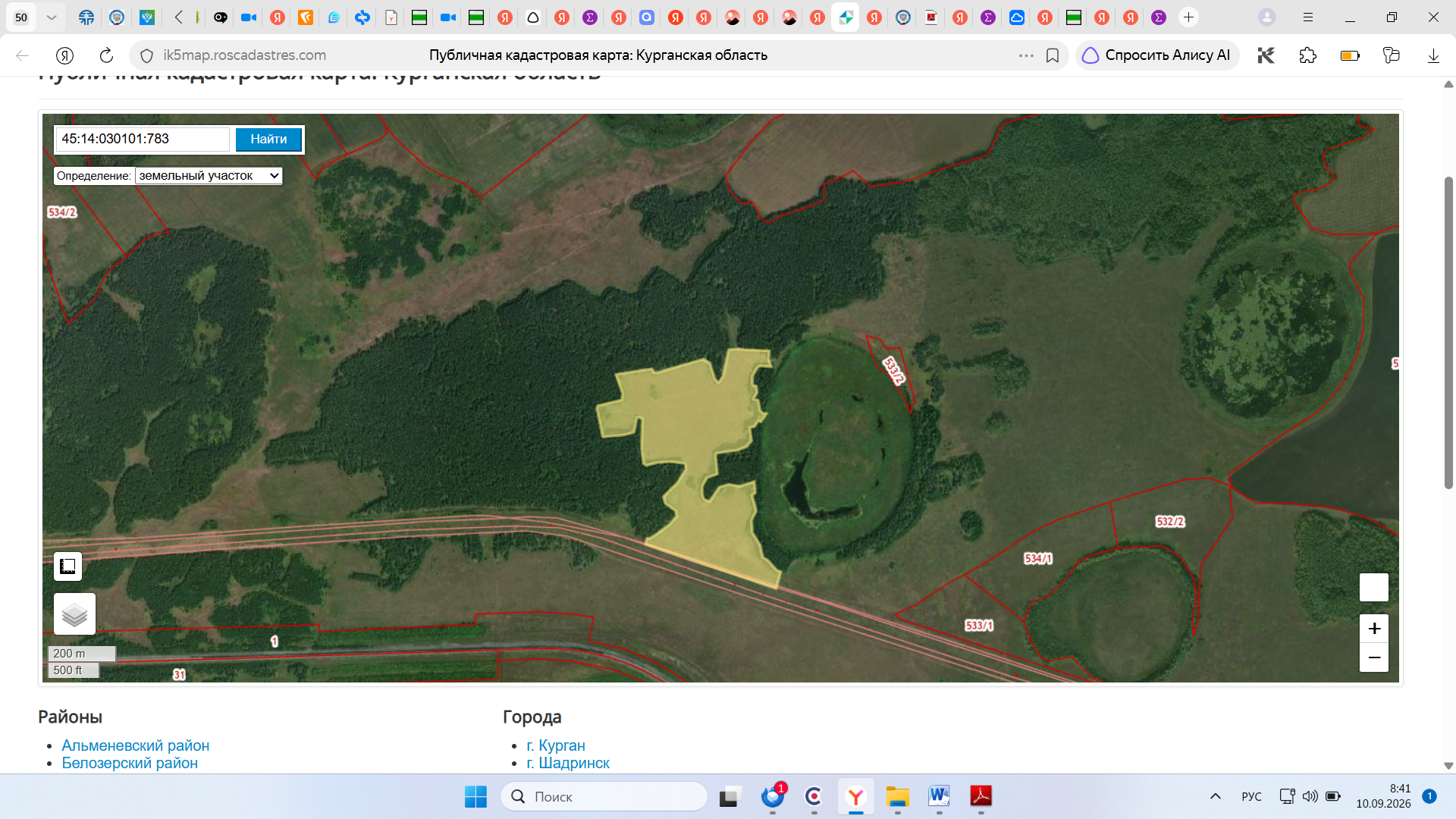Click parcel label 534/1 on map
This screenshot has width=1456, height=819.
(1038, 559)
